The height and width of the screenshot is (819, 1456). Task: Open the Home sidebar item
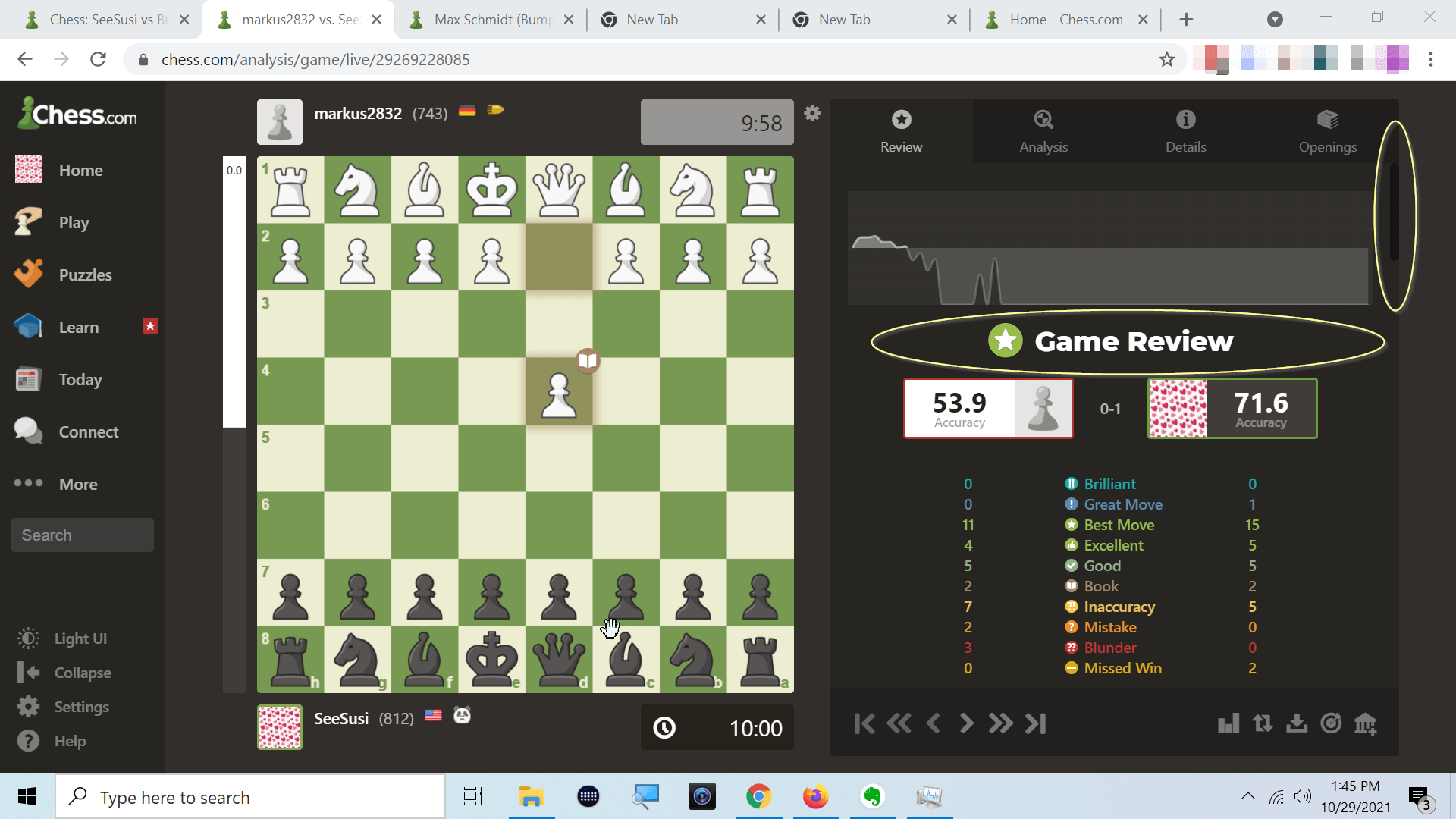[x=80, y=170]
